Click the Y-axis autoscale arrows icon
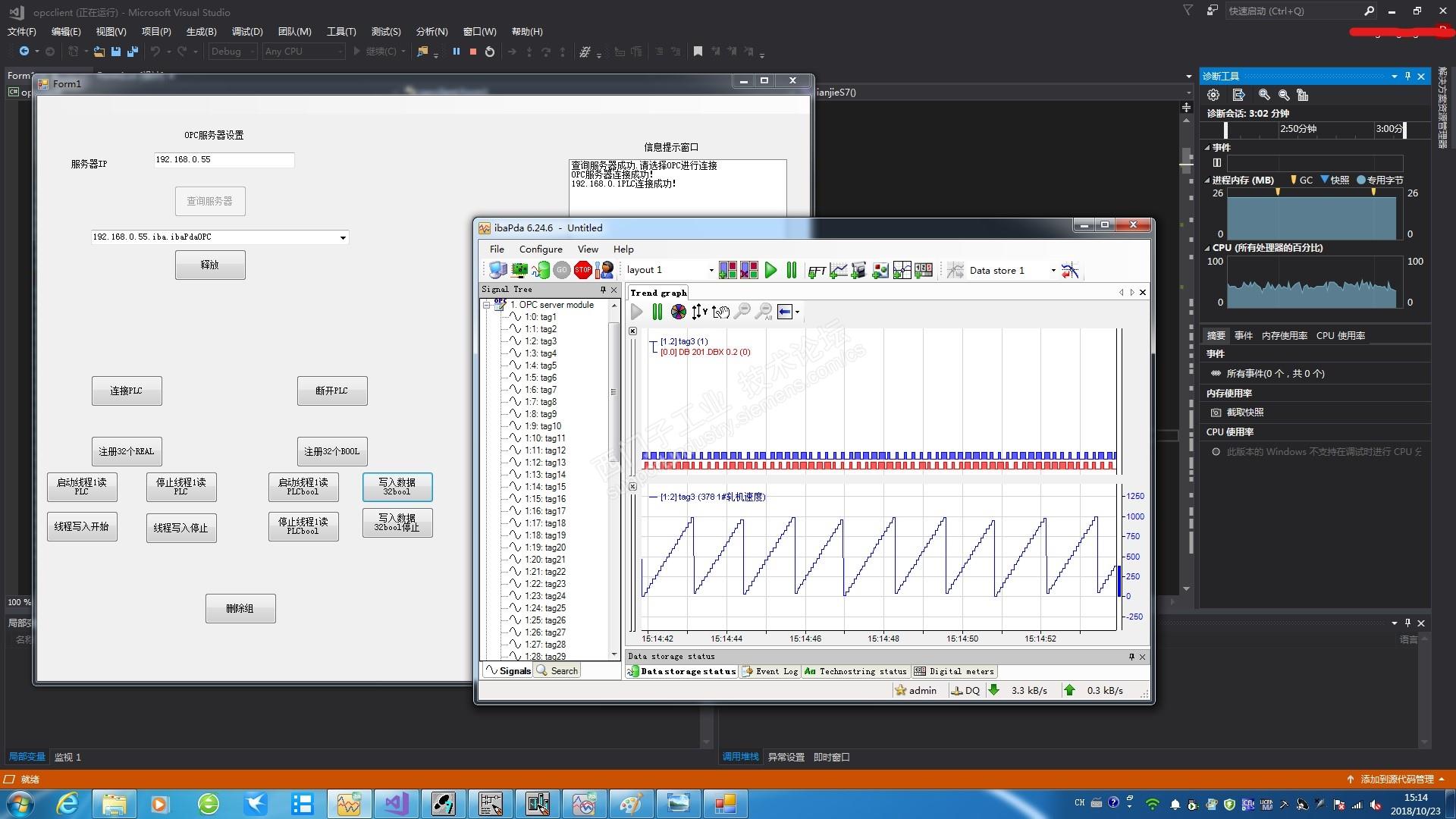1456x819 pixels. [698, 312]
